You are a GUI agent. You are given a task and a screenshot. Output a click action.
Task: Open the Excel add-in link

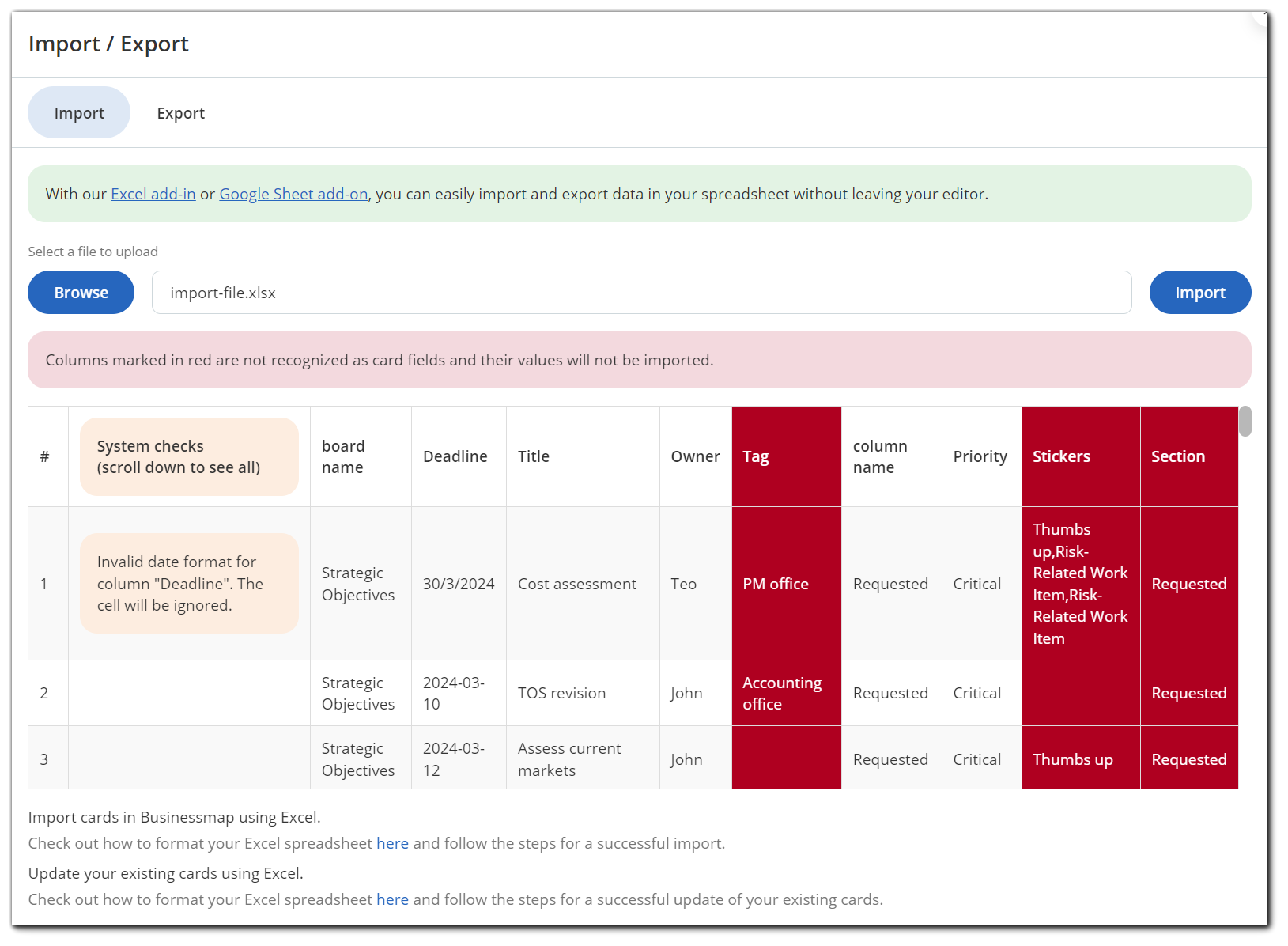click(x=153, y=194)
